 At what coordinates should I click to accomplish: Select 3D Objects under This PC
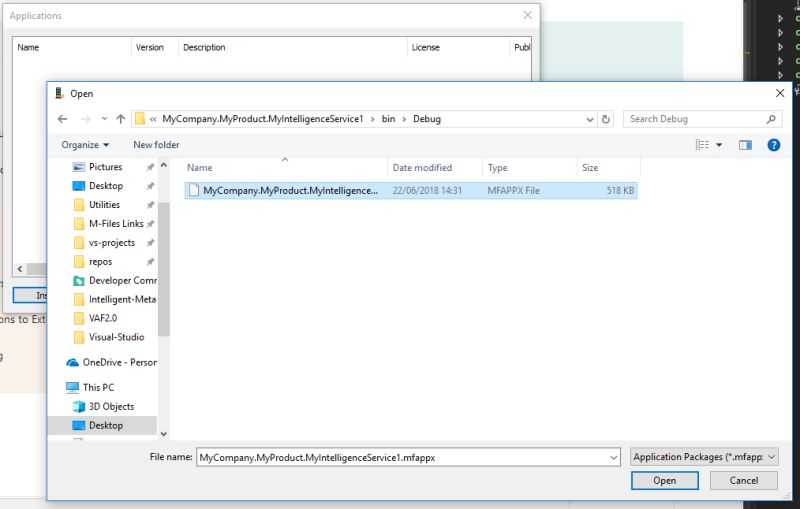[111, 406]
